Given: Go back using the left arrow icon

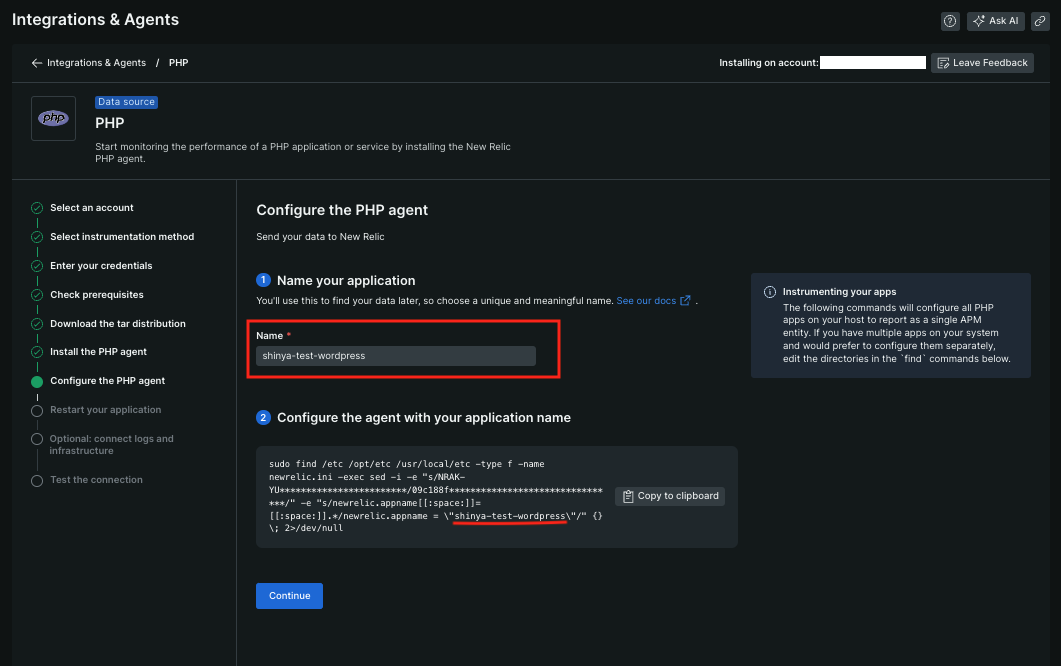Looking at the screenshot, I should [37, 63].
